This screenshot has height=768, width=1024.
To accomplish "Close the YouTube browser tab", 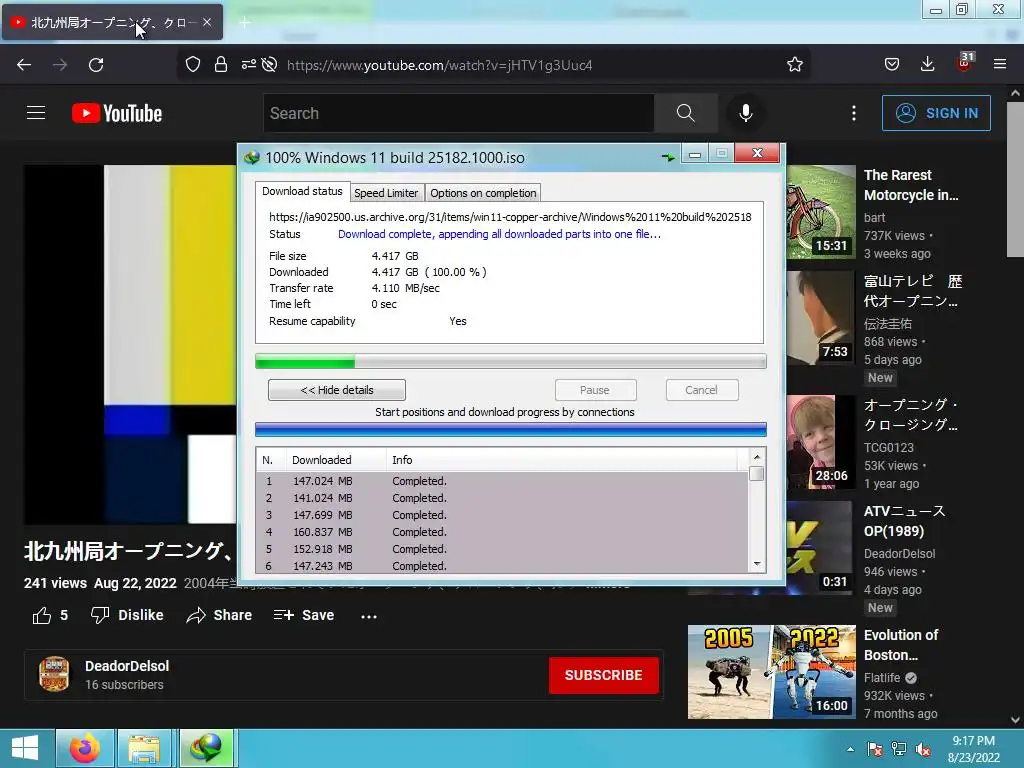I will point(207,22).
